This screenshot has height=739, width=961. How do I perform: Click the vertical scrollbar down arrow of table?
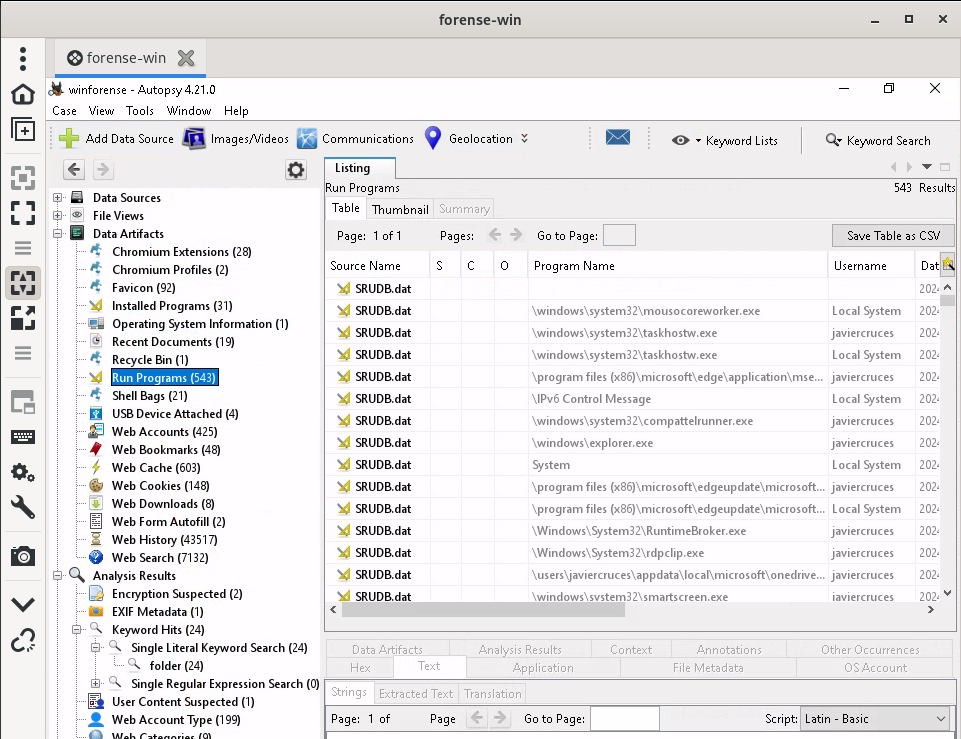point(948,593)
